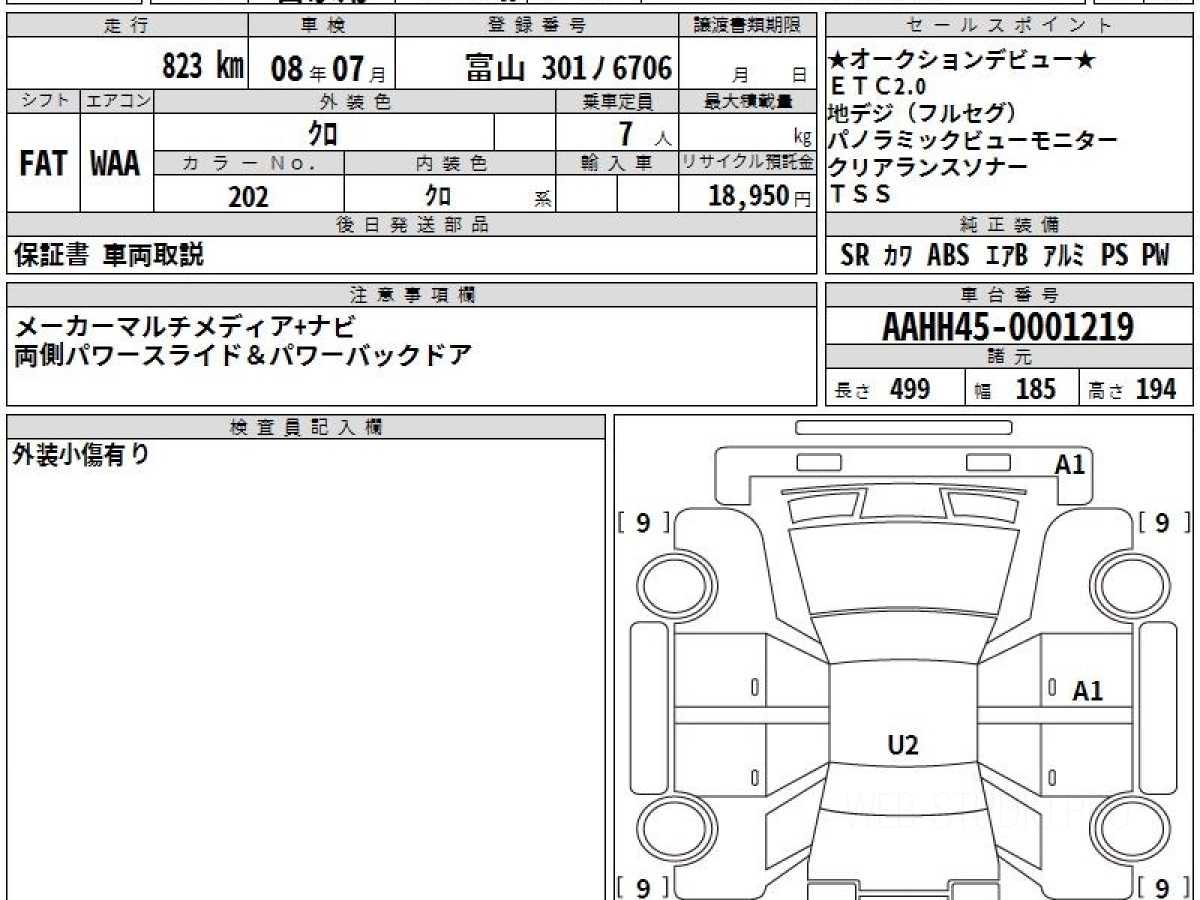Select the 車検 header cell
1200x900 pixels.
(321, 26)
